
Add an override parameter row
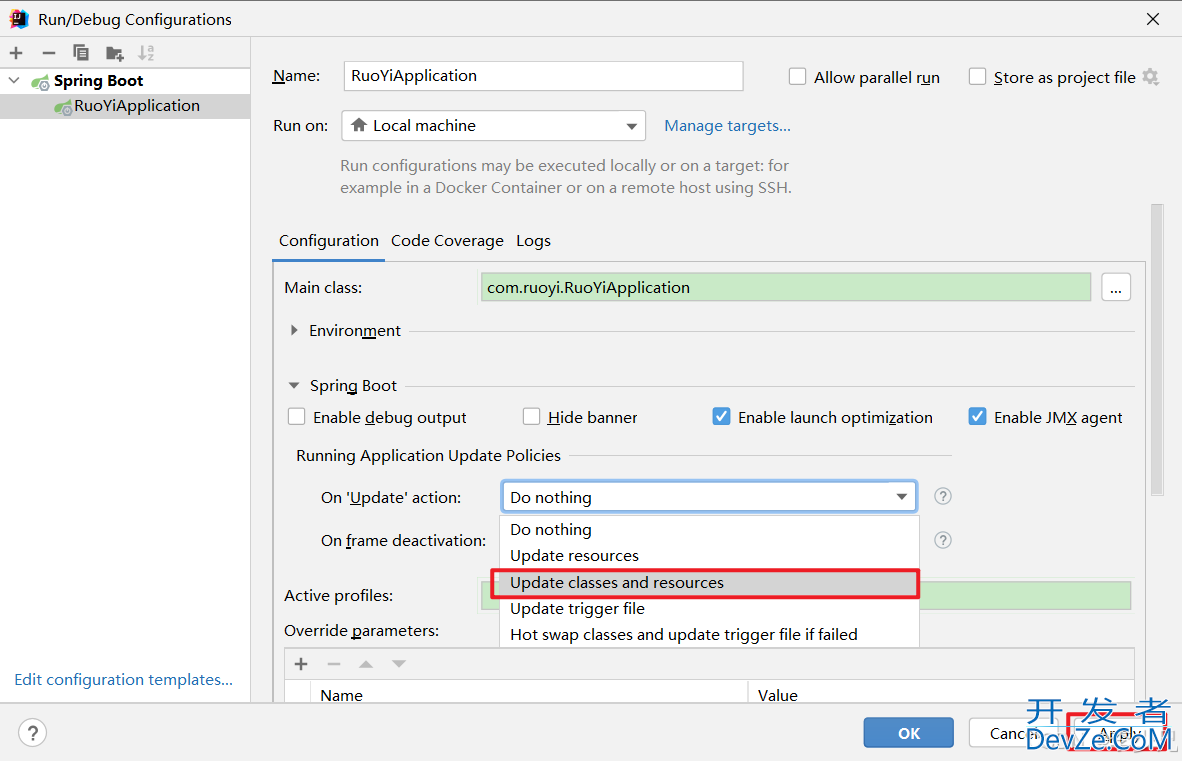301,664
